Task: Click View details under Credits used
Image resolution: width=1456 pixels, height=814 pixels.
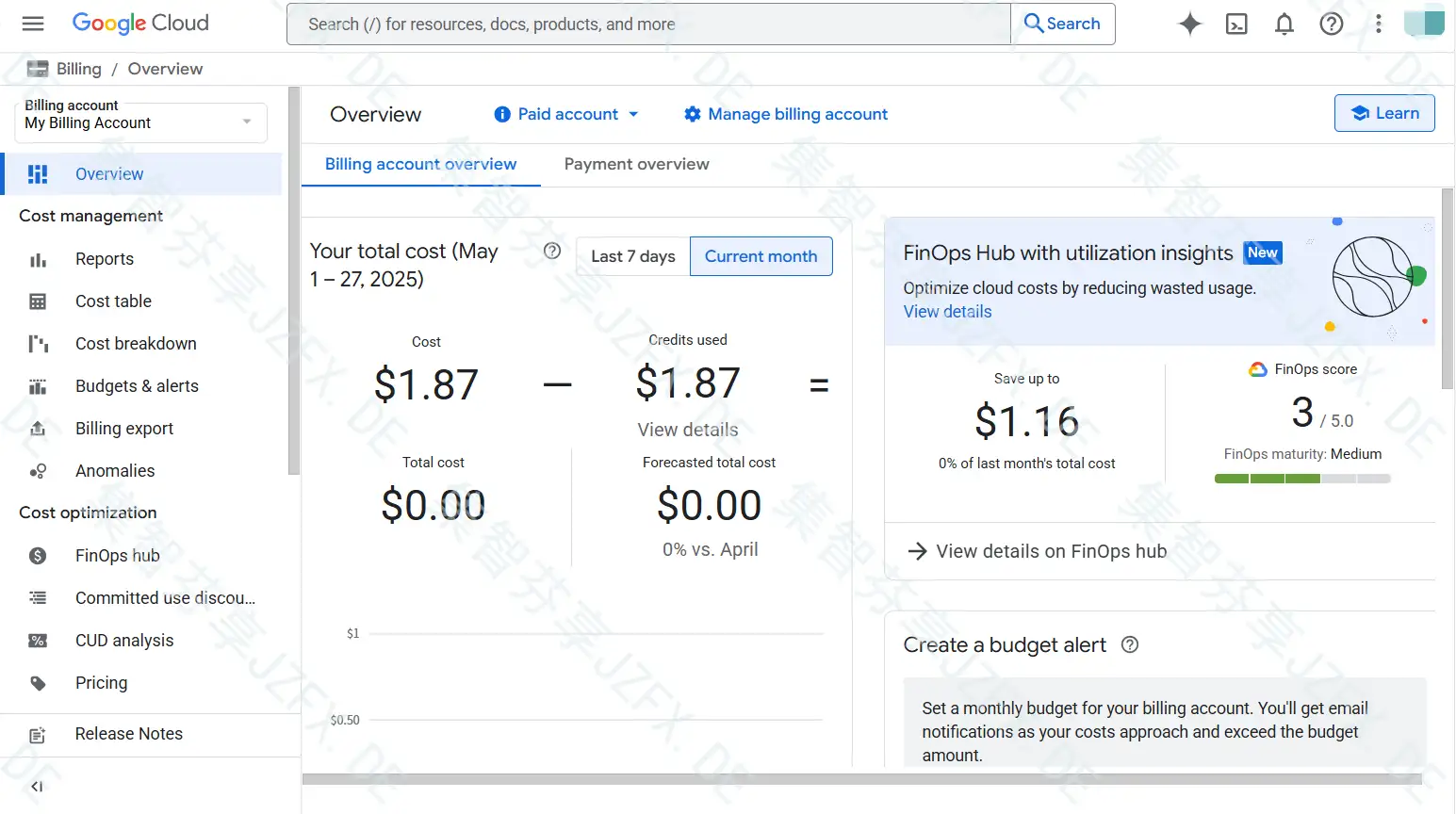Action: pos(688,430)
